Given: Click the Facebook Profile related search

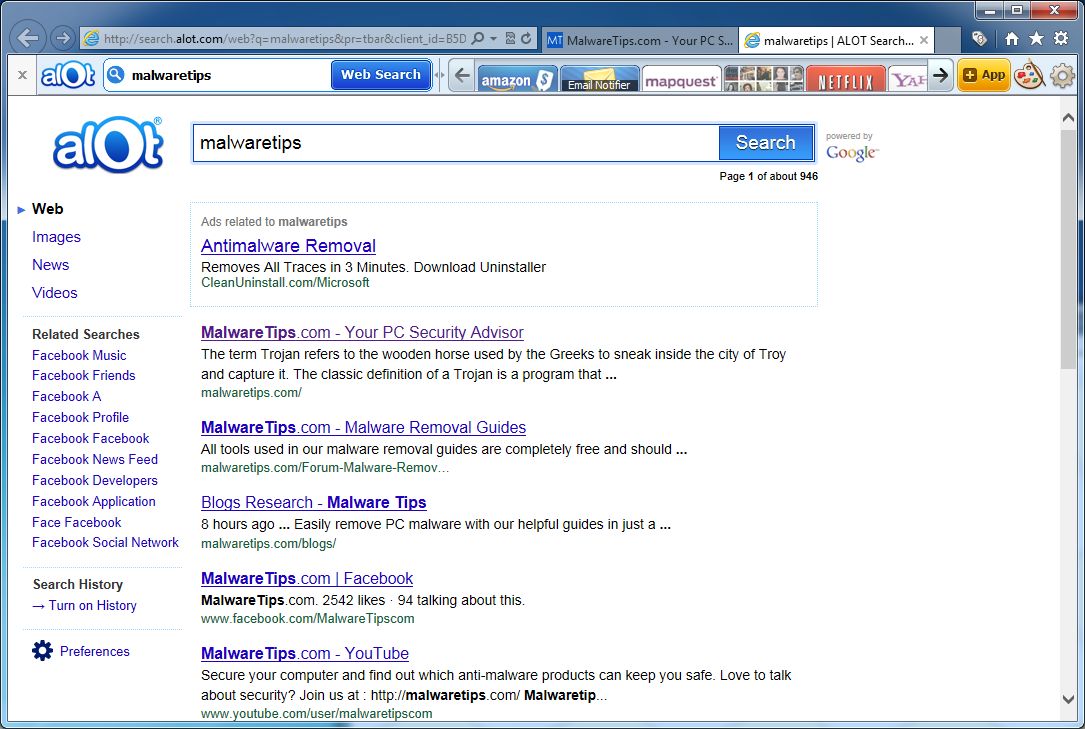Looking at the screenshot, I should click(x=80, y=417).
